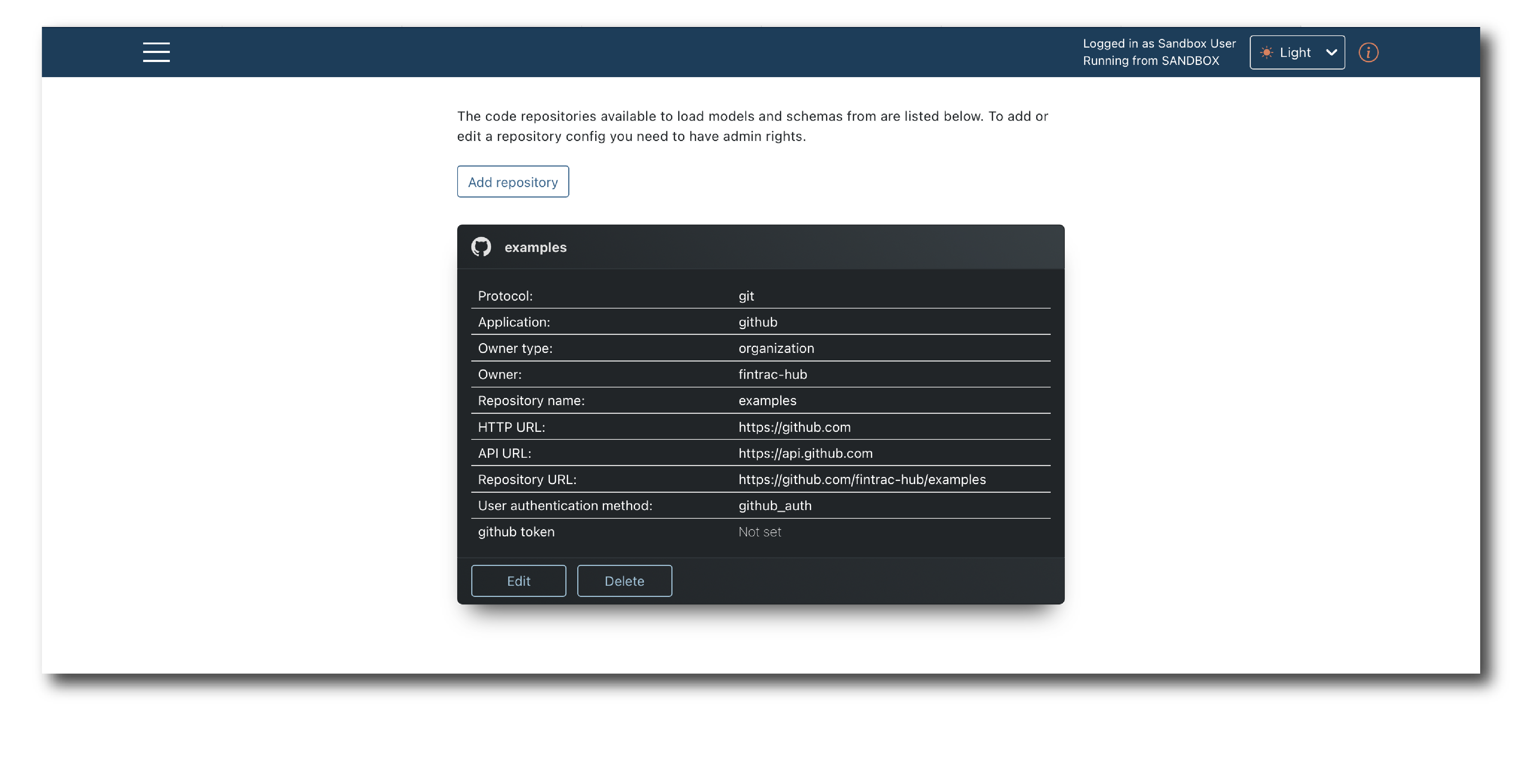
Task: Click the GitHub logo in card header
Action: coord(481,247)
